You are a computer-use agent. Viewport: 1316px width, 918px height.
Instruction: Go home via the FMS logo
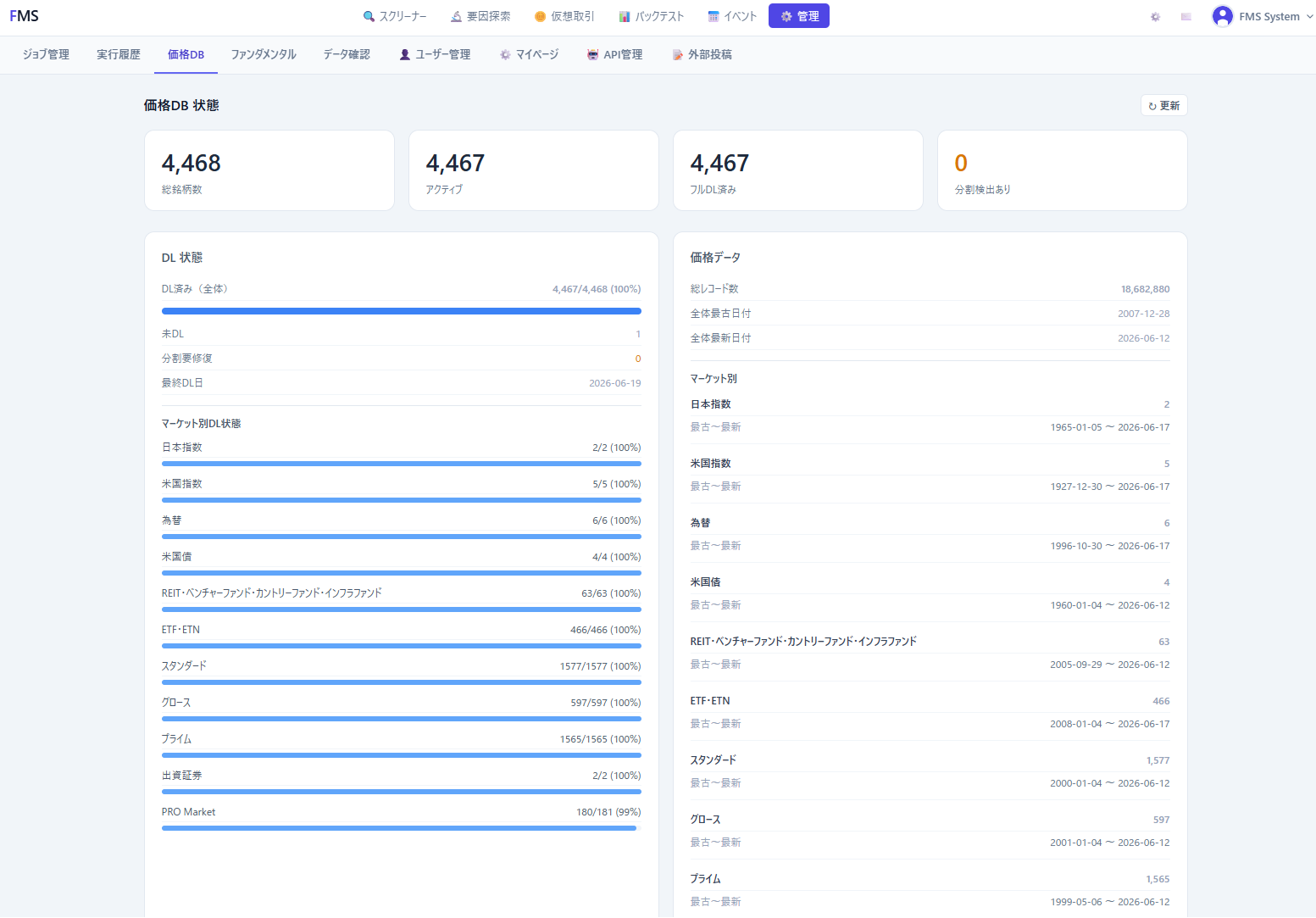point(25,16)
